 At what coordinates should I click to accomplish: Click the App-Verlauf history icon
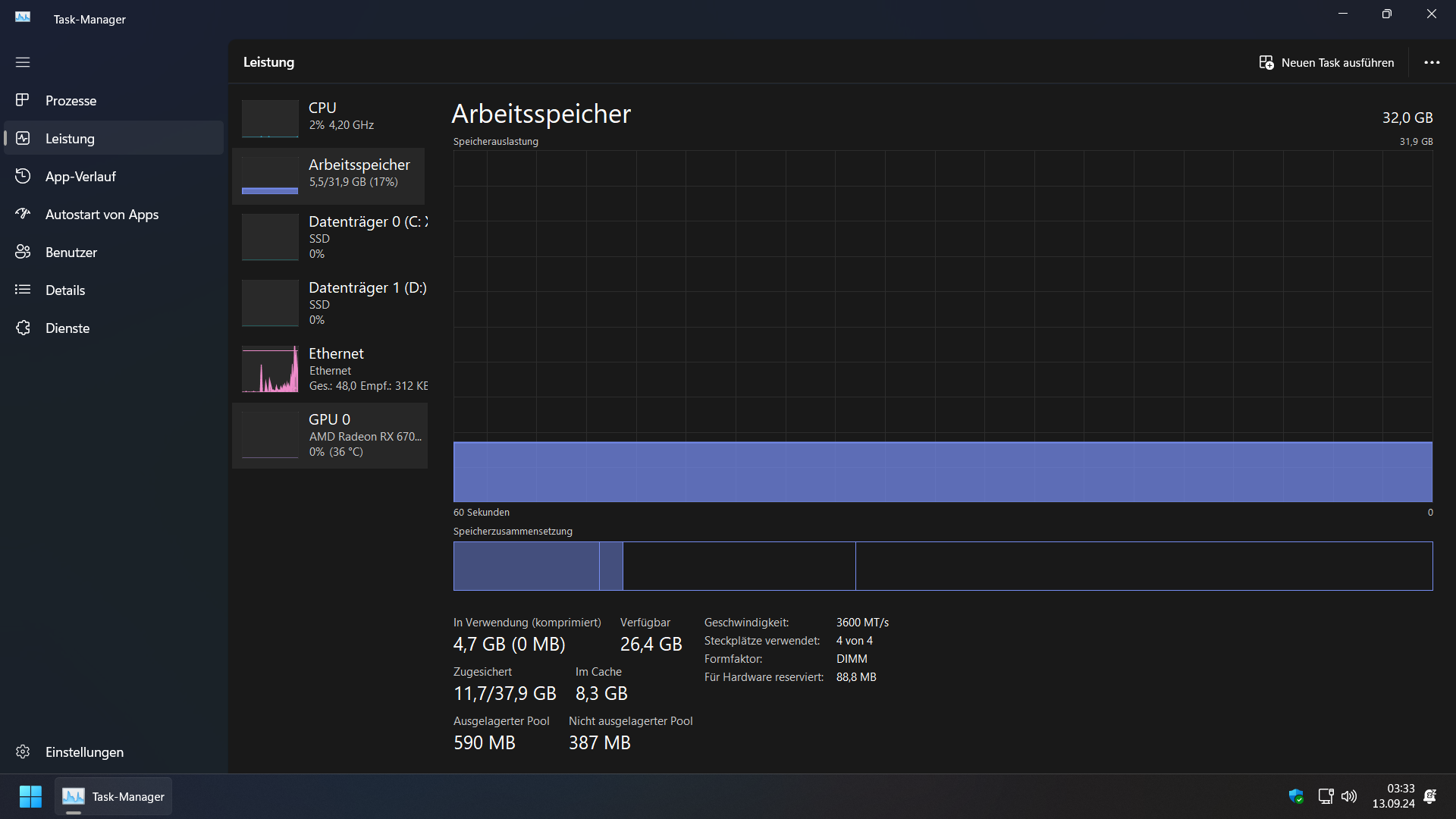[x=23, y=176]
